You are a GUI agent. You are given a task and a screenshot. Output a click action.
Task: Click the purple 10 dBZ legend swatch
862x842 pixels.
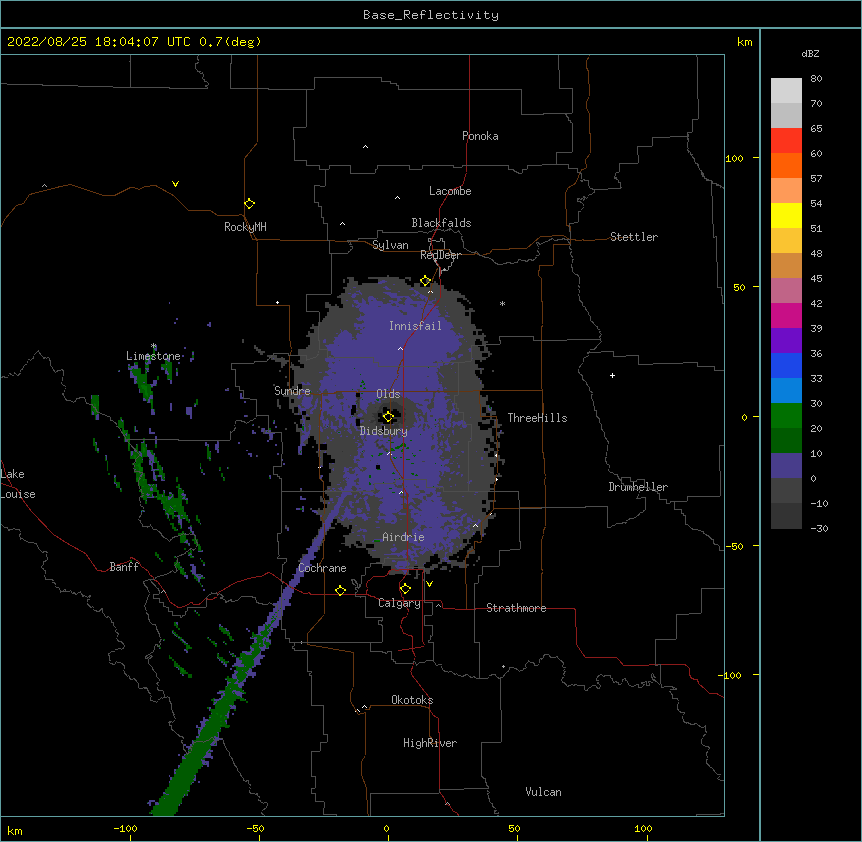tap(786, 466)
